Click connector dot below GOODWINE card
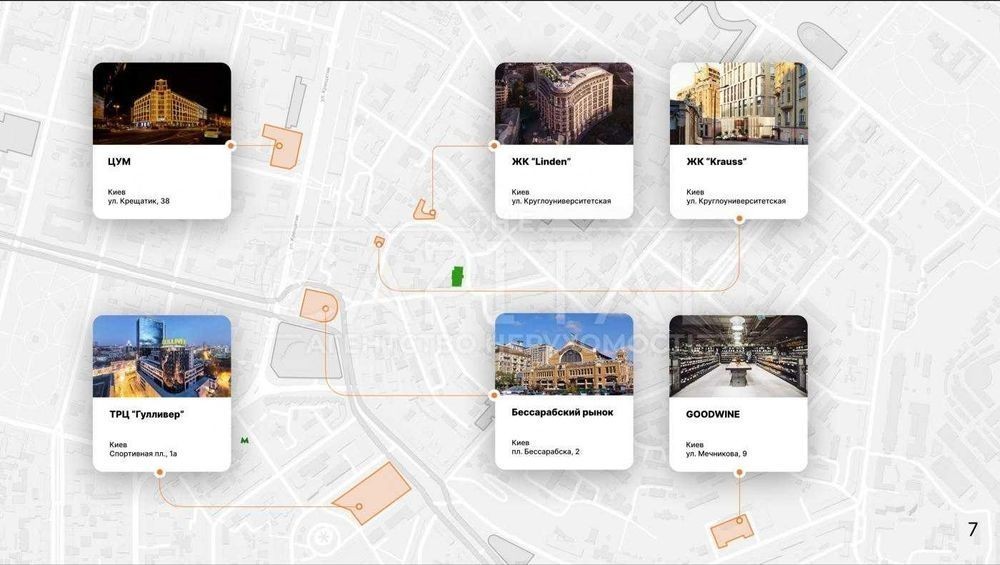Screen dimensions: 1000x565 click(x=739, y=473)
